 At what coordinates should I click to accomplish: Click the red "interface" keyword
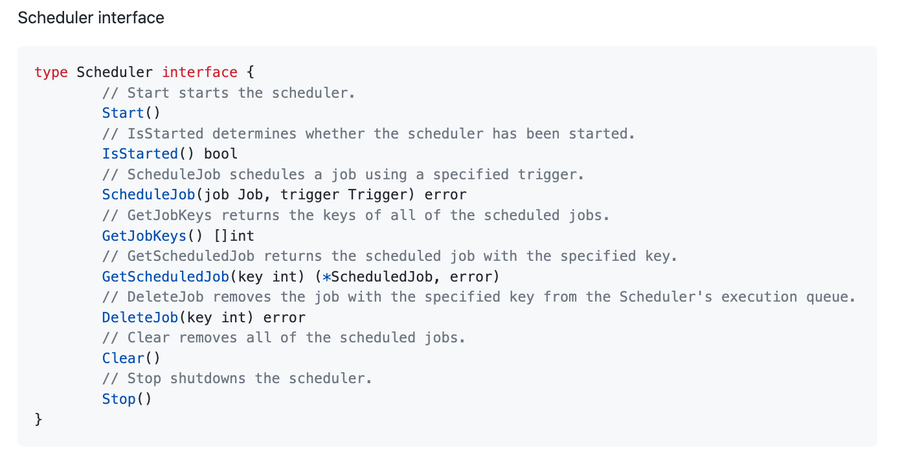200,72
